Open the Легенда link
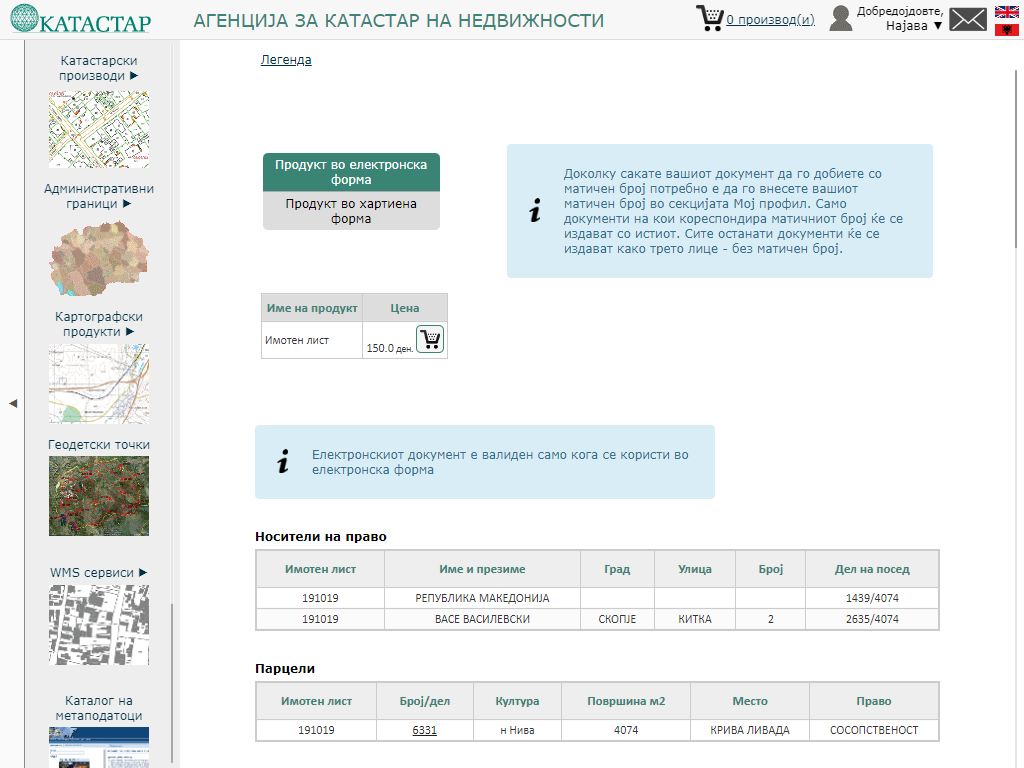The width and height of the screenshot is (1024, 768). coord(286,60)
